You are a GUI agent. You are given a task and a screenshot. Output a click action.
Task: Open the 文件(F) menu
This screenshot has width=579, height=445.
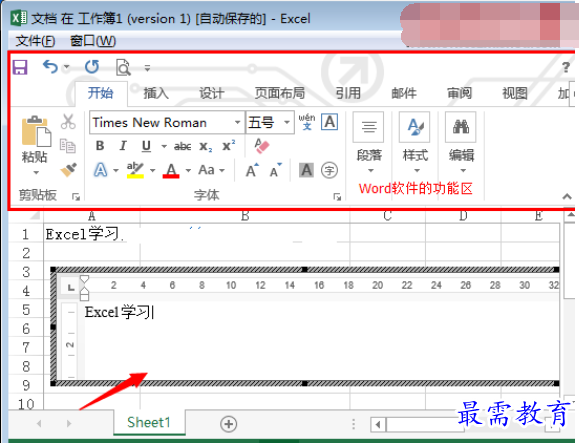point(35,41)
